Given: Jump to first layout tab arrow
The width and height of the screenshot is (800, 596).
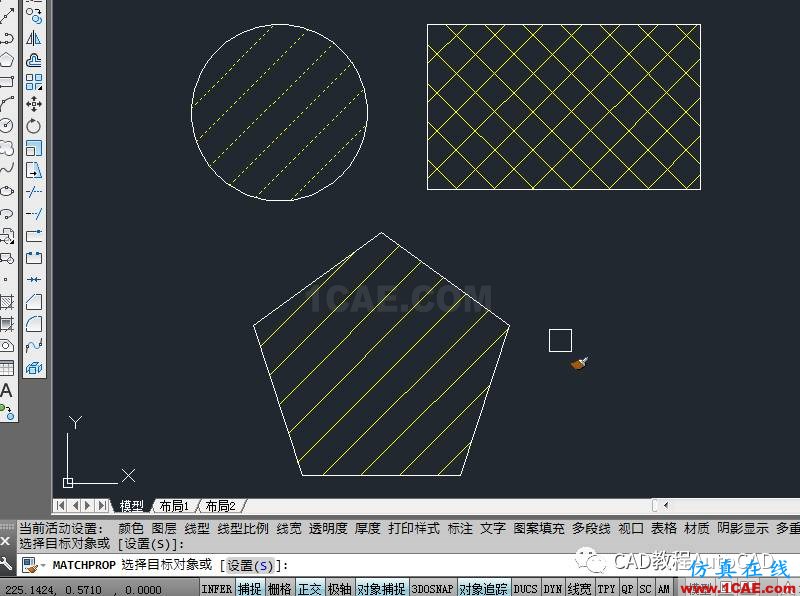Looking at the screenshot, I should [60, 505].
